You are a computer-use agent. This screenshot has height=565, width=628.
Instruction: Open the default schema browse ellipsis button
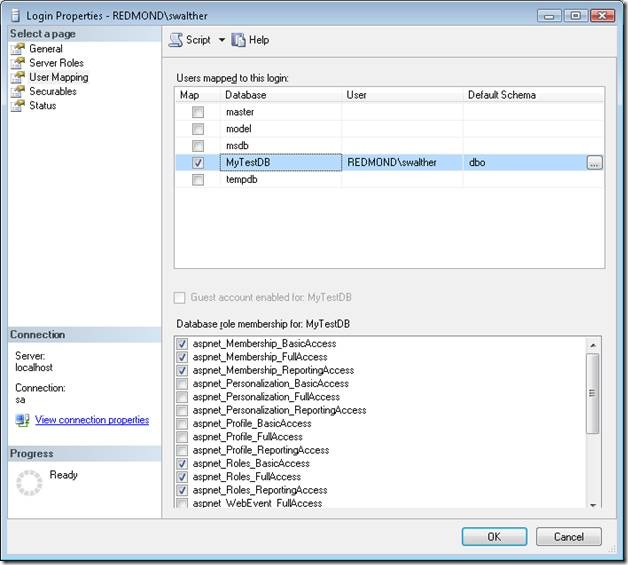(594, 163)
